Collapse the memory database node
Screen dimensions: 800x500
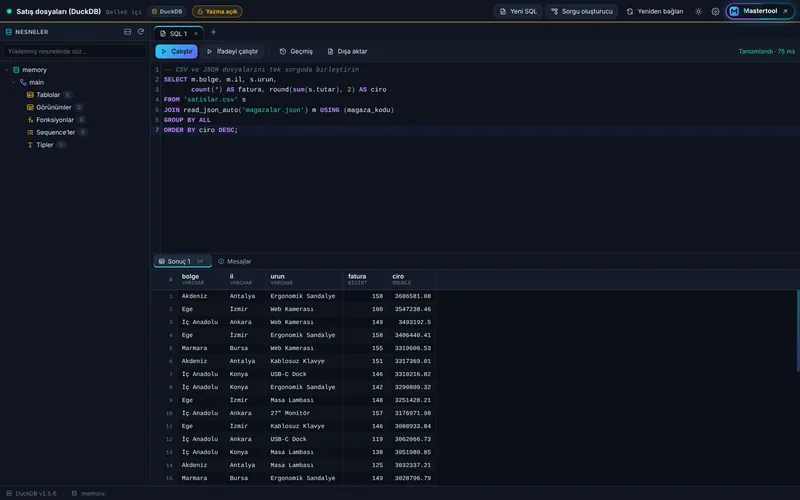[x=7, y=70]
